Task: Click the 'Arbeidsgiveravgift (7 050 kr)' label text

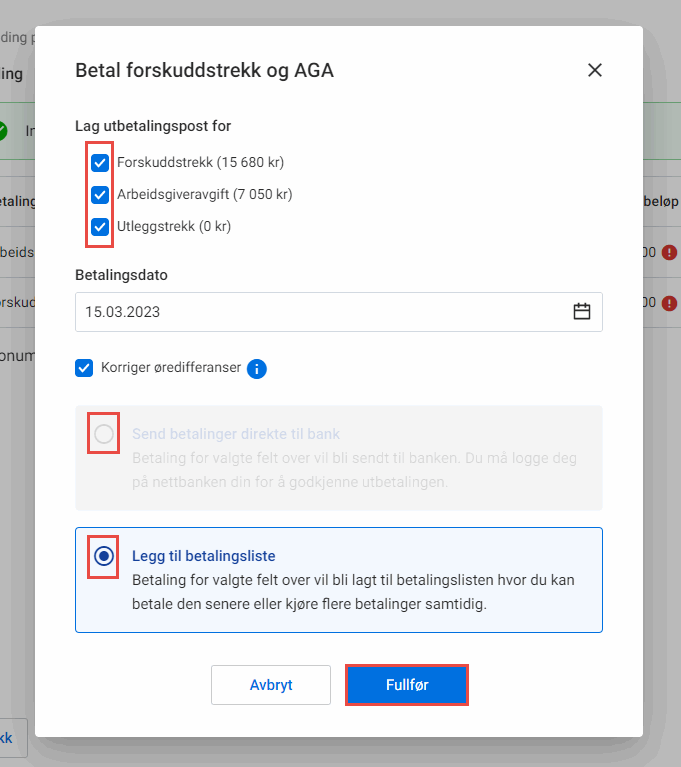Action: (204, 194)
